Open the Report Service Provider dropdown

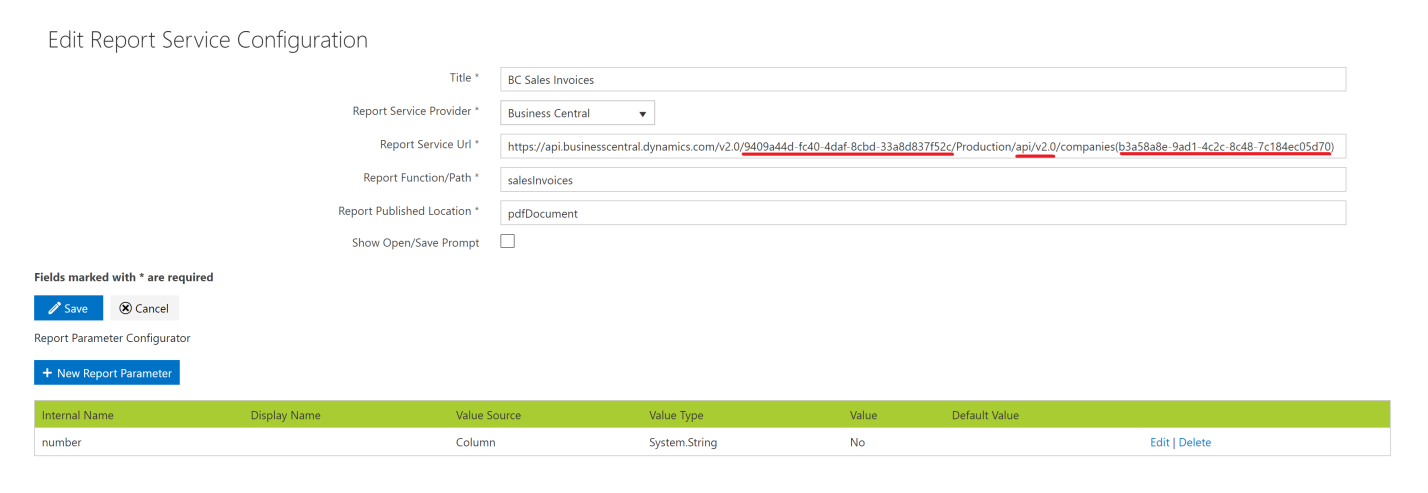577,113
